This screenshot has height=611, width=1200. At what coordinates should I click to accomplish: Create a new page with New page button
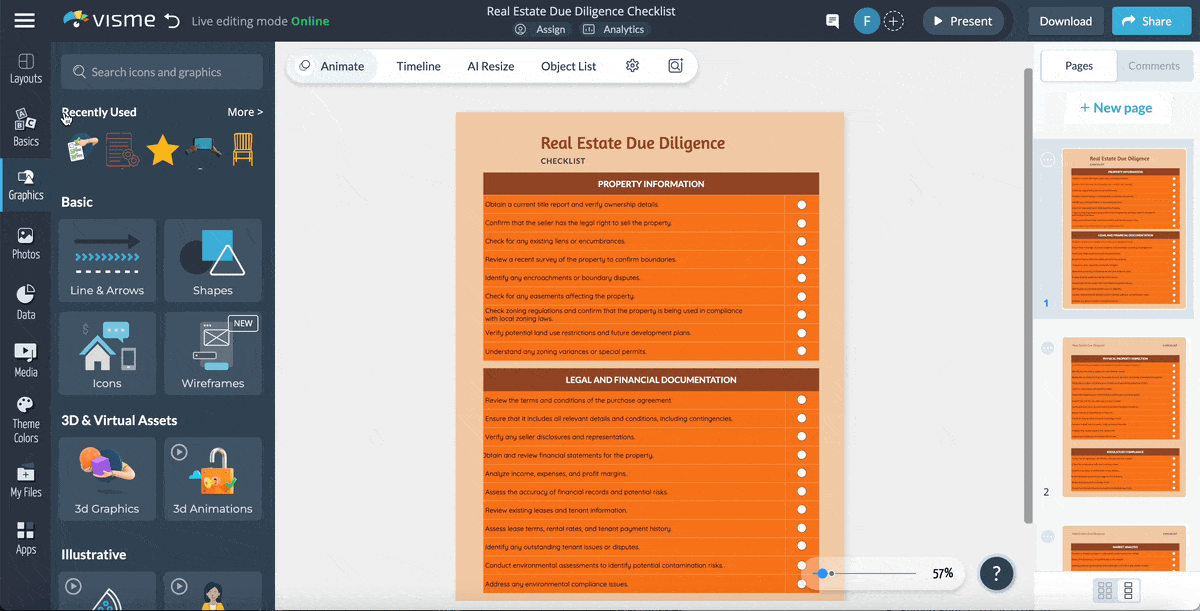(x=1117, y=107)
